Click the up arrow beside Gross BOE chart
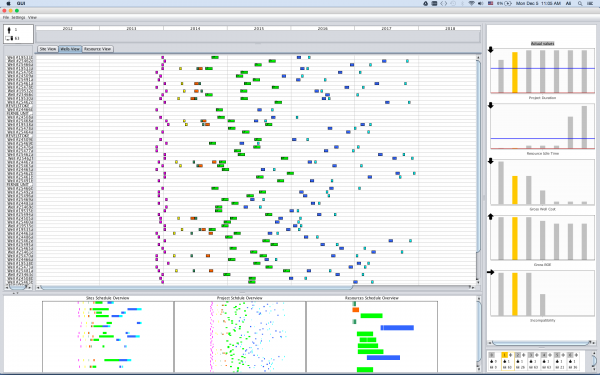Image resolution: width=600 pixels, height=375 pixels. [x=491, y=217]
